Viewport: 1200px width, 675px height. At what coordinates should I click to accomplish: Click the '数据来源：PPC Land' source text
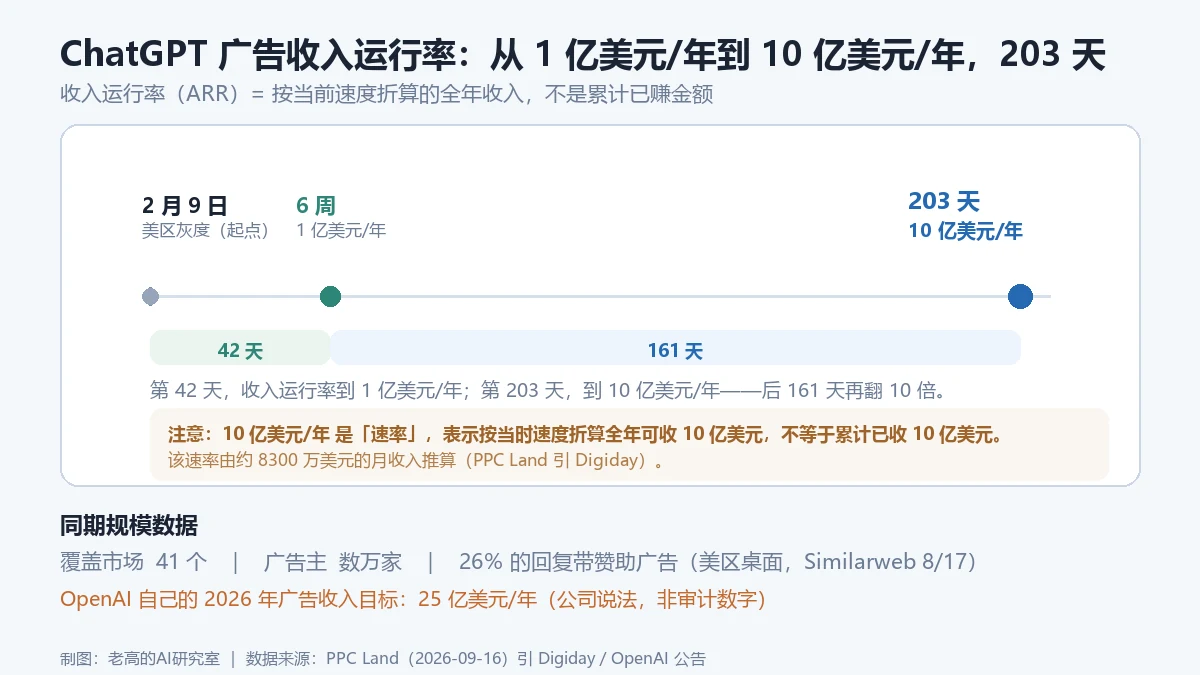point(476,659)
